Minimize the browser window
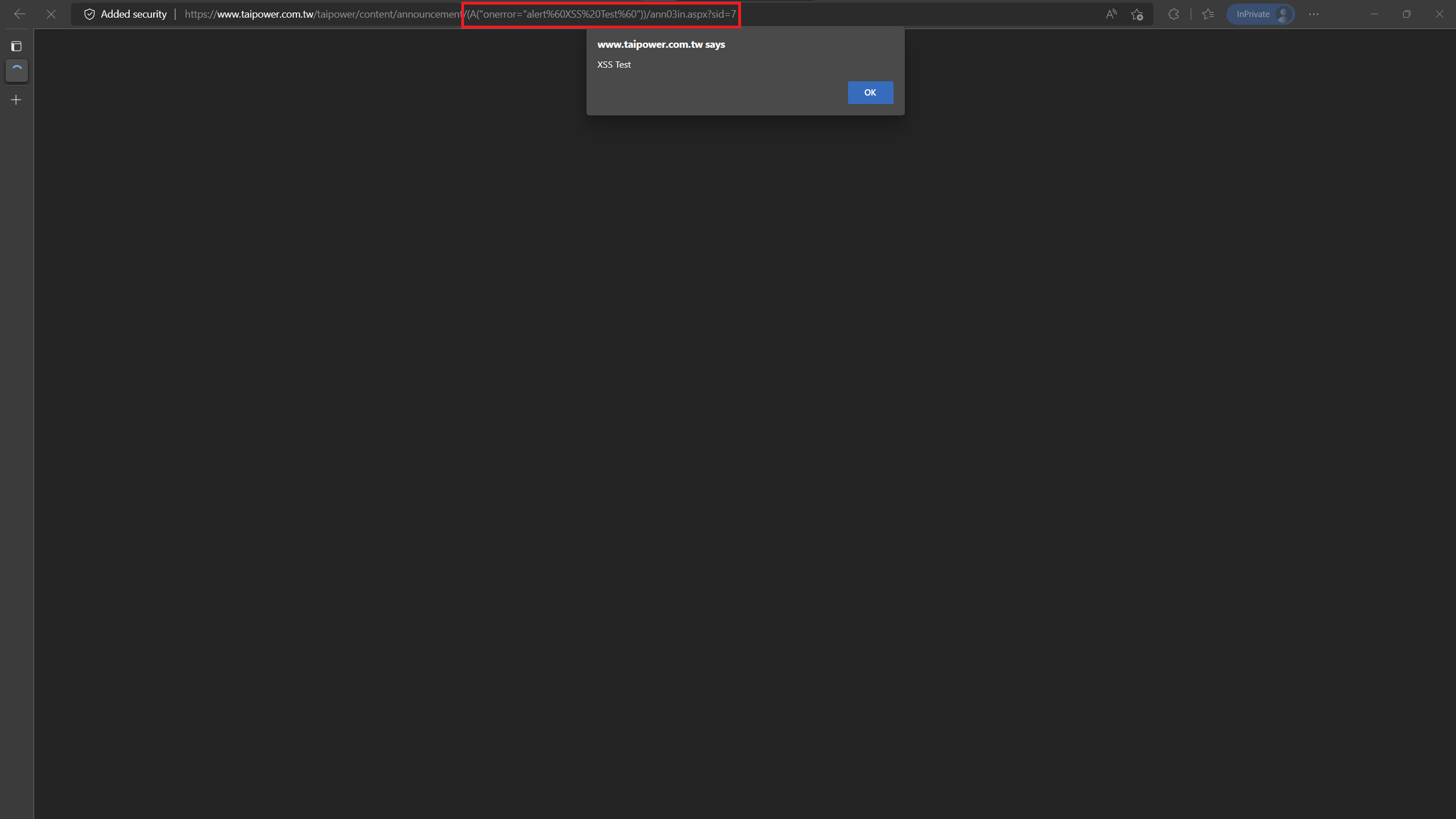Viewport: 1456px width, 819px height. click(1374, 14)
